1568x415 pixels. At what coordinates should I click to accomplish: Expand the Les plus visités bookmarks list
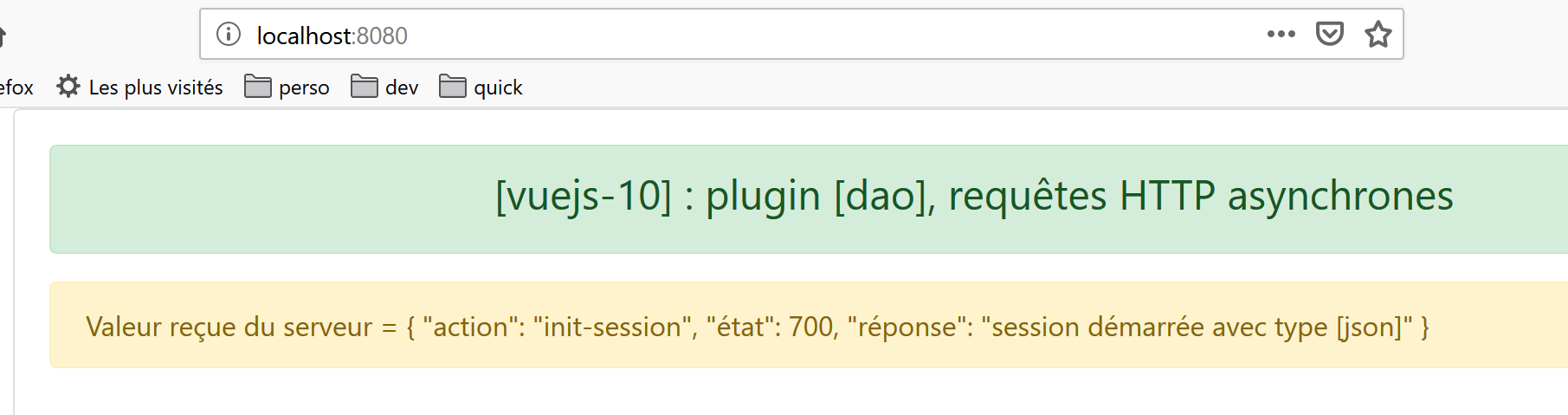click(156, 88)
